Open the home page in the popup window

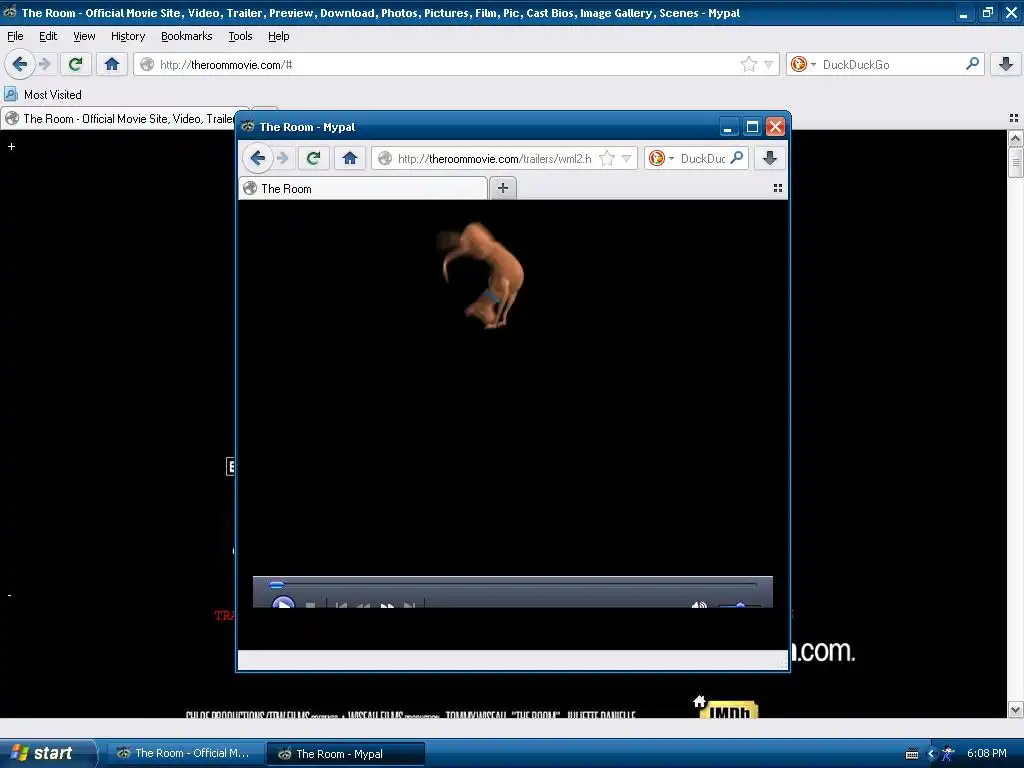coord(350,158)
